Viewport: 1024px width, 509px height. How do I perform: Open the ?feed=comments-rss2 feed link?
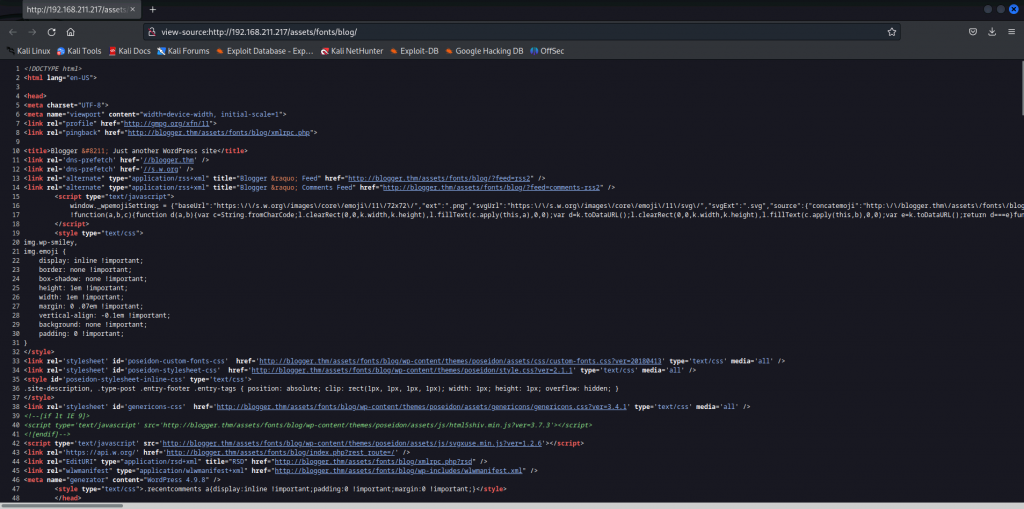point(492,187)
